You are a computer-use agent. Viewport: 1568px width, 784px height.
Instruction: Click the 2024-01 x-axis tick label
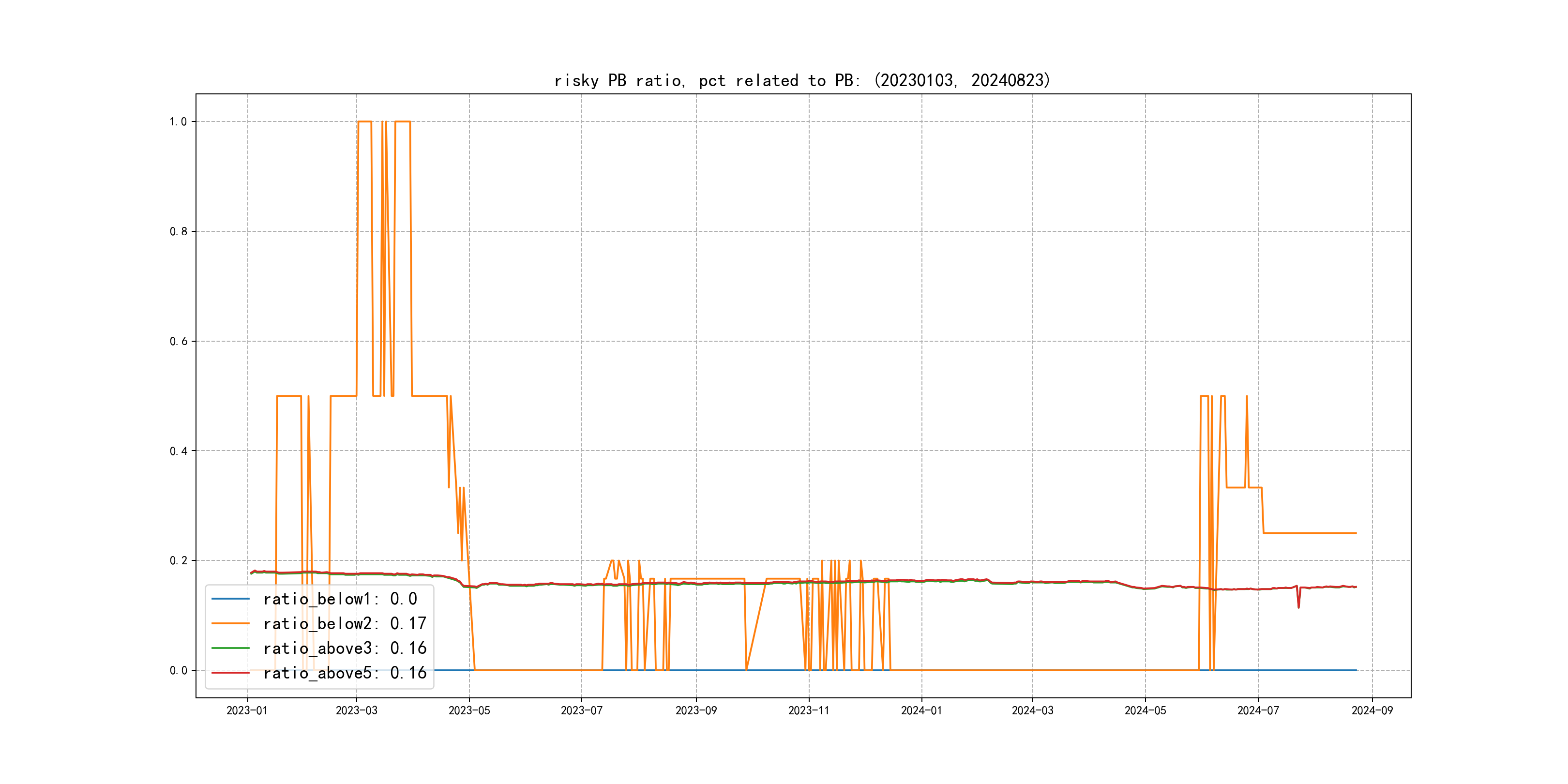pos(921,710)
